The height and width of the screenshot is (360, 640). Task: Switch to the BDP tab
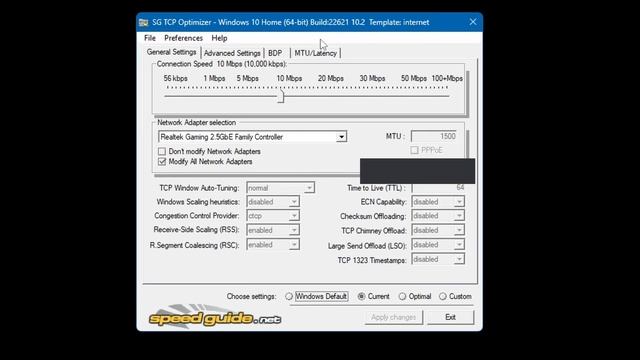pyautogui.click(x=275, y=53)
